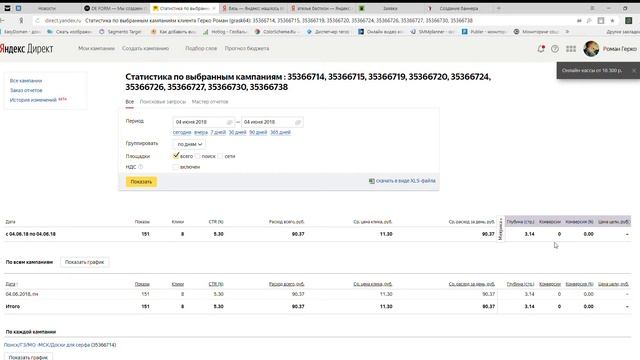Open the calendar icon of the end date
The width and height of the screenshot is (640, 360).
click(x=298, y=122)
